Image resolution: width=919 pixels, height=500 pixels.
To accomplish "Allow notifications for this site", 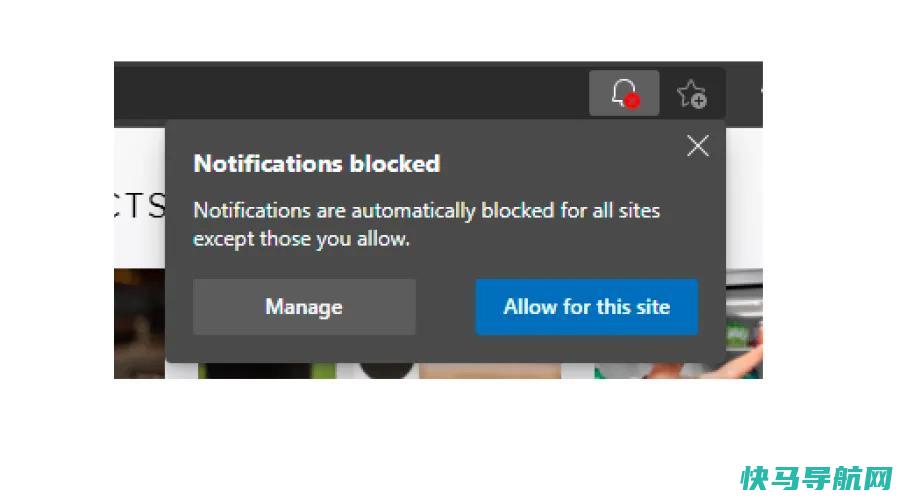I will (586, 307).
